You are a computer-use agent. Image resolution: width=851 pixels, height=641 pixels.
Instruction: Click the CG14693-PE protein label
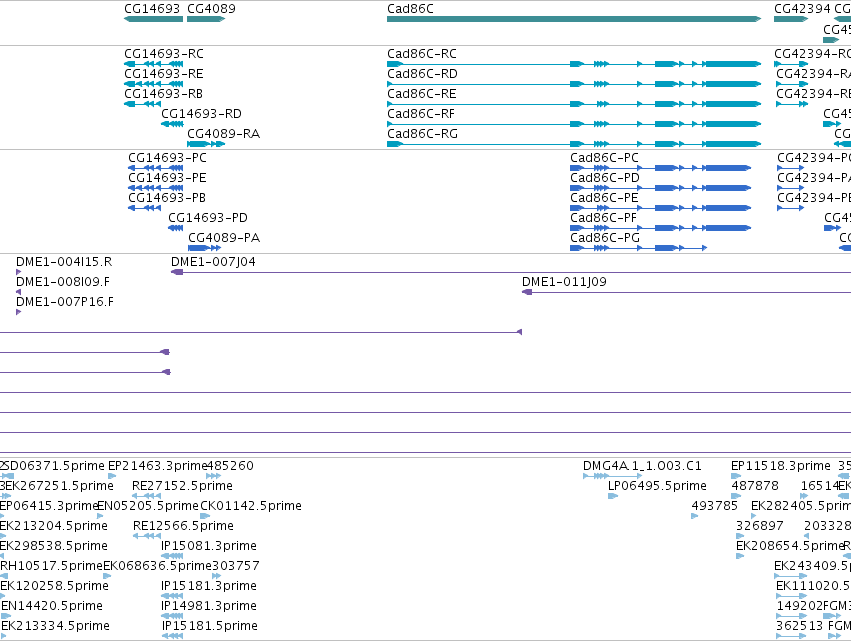point(167,178)
